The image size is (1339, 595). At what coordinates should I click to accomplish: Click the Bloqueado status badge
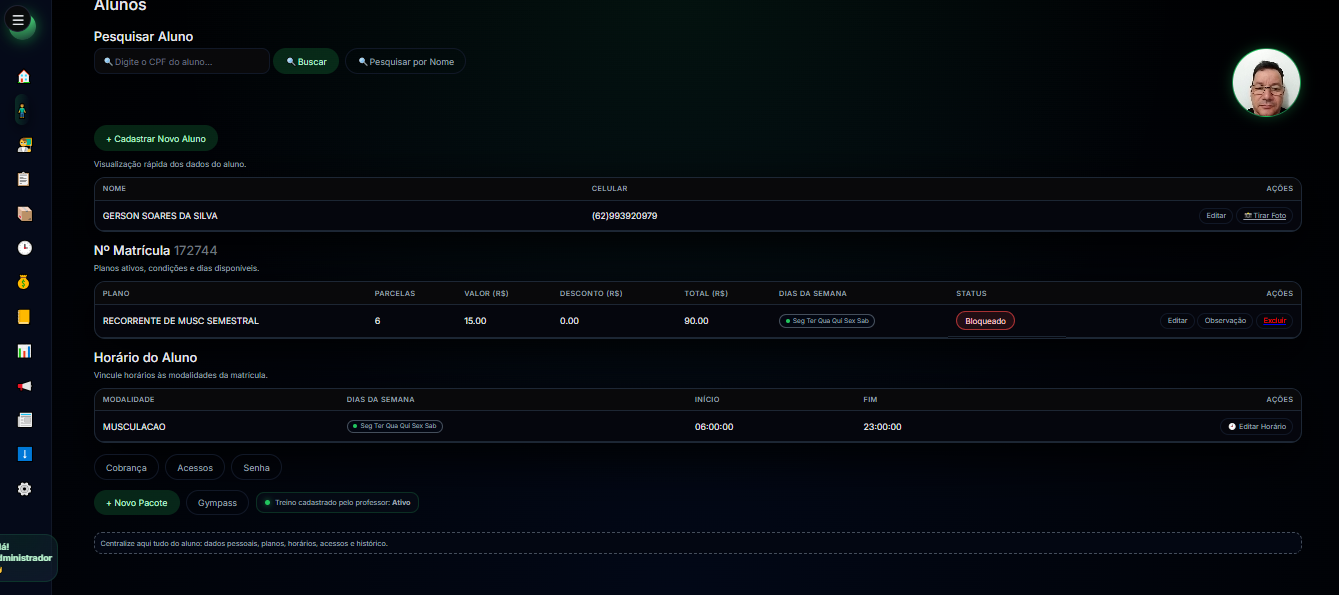coord(985,321)
